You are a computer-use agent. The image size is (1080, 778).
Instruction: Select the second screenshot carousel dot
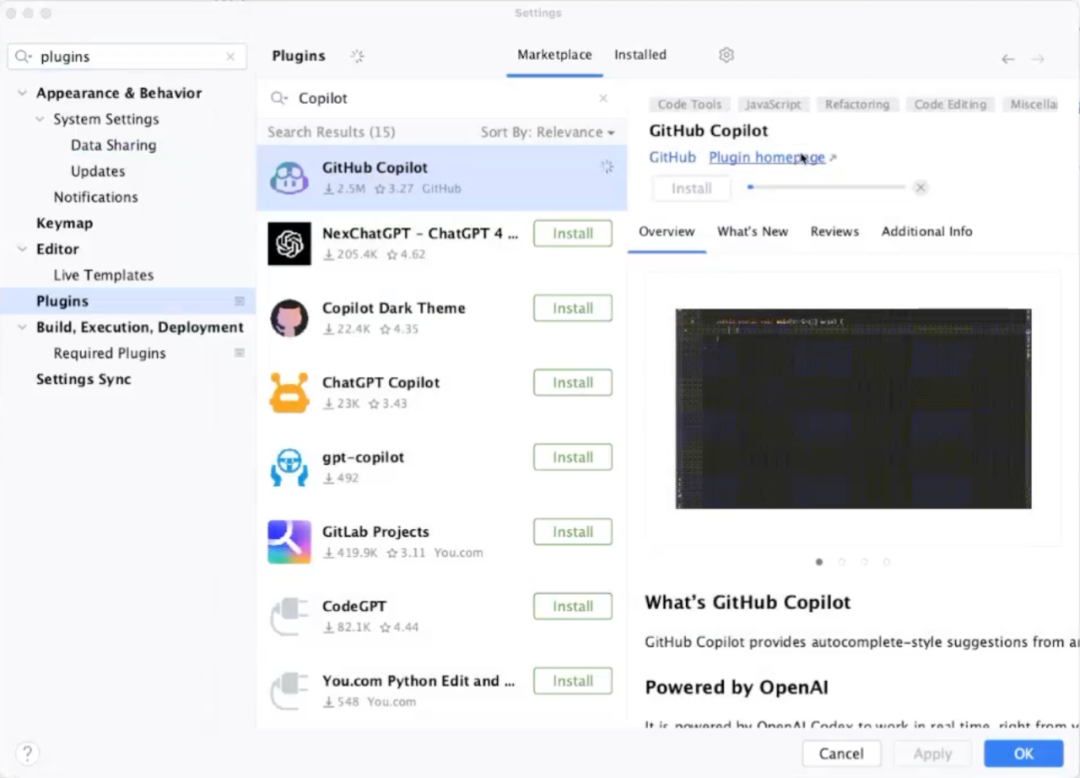841,562
